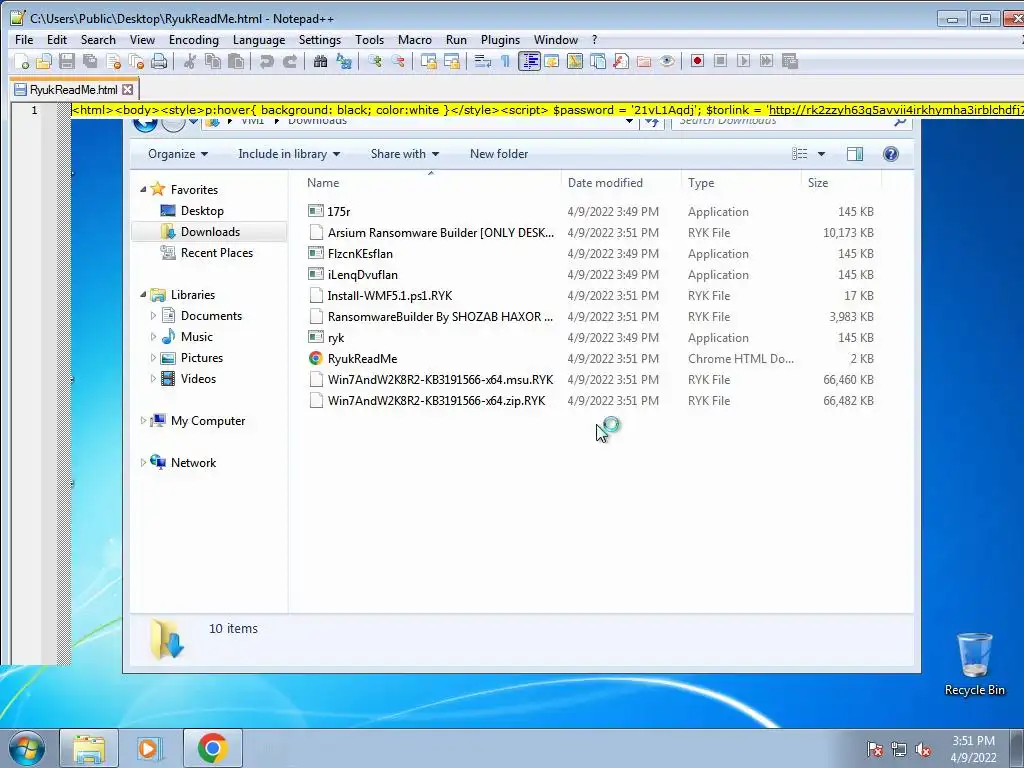This screenshot has width=1024, height=768.
Task: Open the Windows Start button
Action: 26,748
